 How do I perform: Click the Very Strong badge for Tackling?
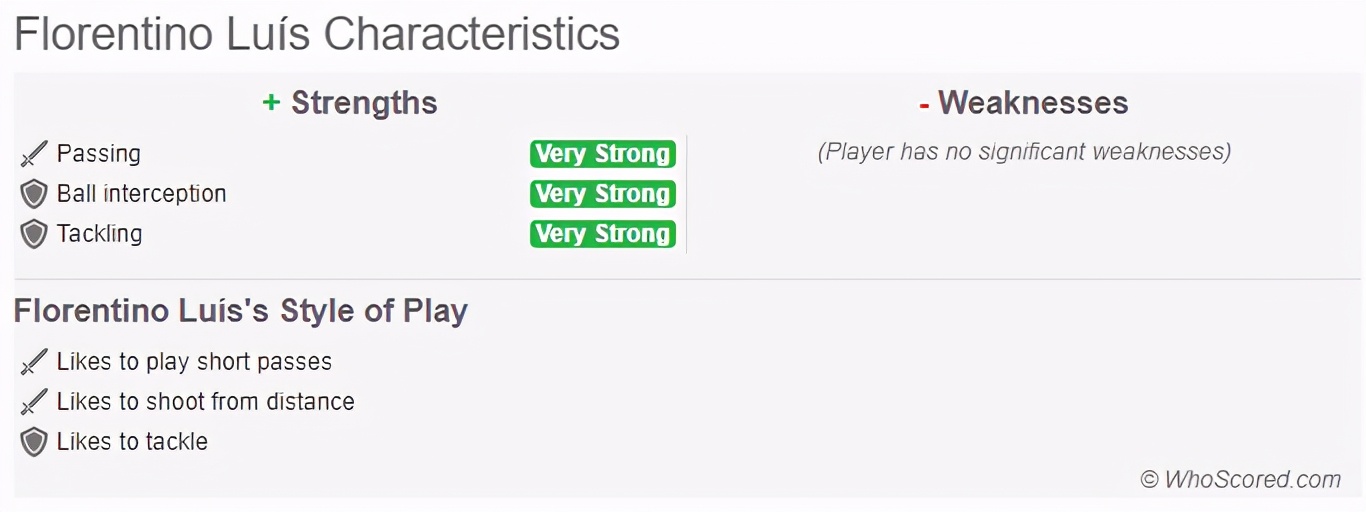point(602,234)
